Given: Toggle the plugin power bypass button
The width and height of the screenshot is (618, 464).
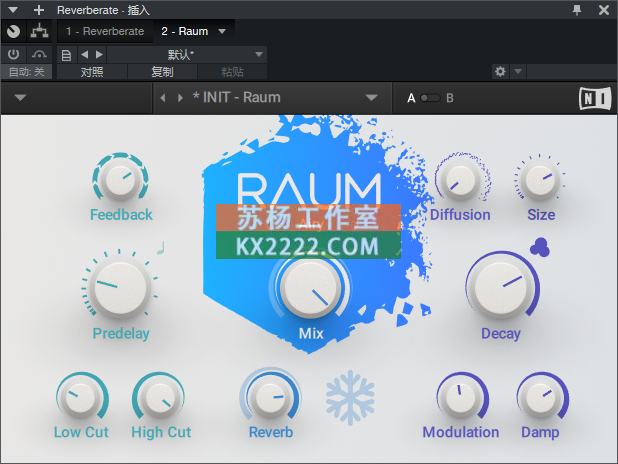Looking at the screenshot, I should tap(13, 54).
